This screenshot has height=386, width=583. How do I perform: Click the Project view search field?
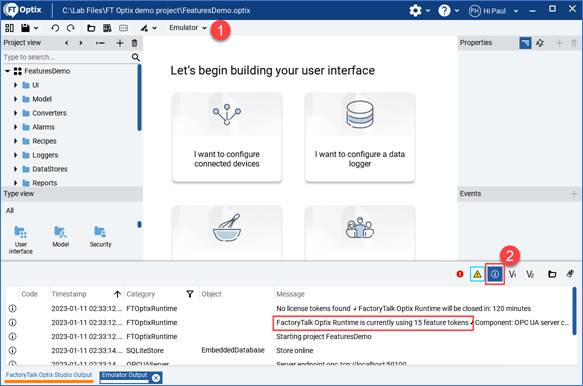coord(66,57)
